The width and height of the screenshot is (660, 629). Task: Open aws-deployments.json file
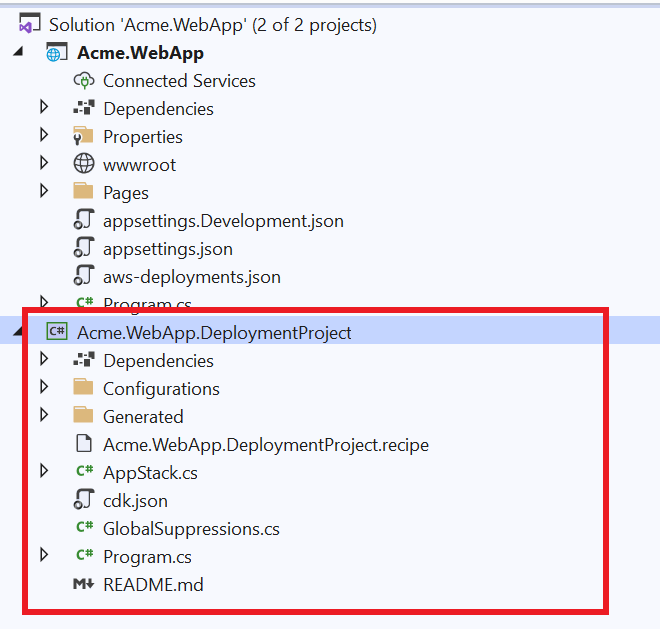[x=192, y=277]
